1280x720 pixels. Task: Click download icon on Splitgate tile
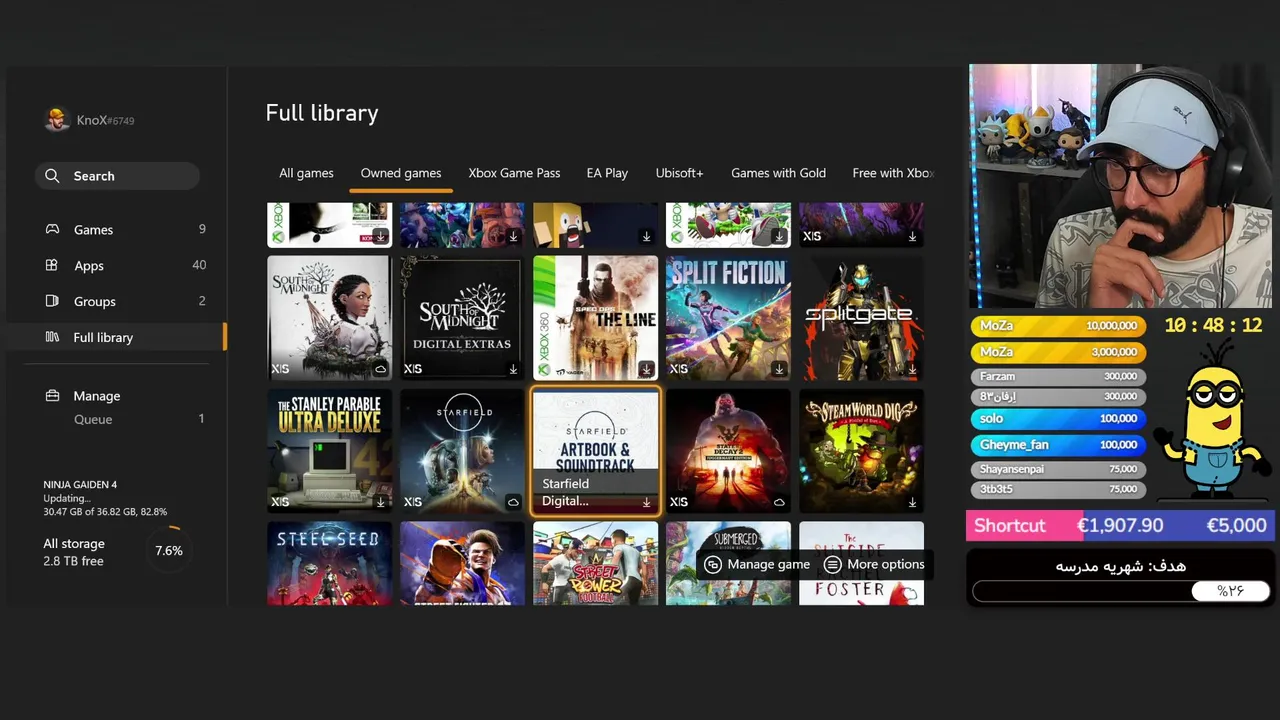click(x=912, y=369)
